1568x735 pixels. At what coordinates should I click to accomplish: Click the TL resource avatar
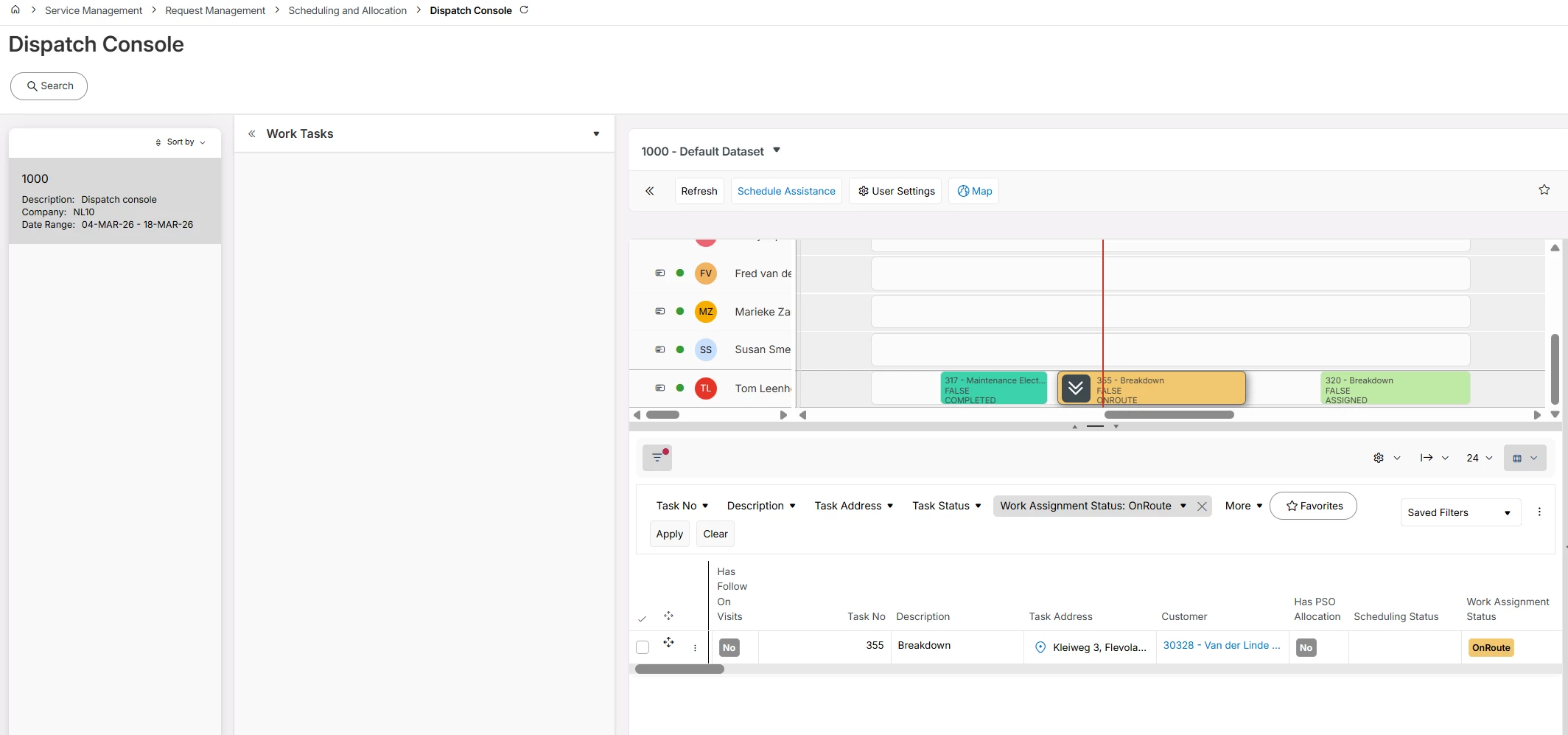(x=706, y=389)
